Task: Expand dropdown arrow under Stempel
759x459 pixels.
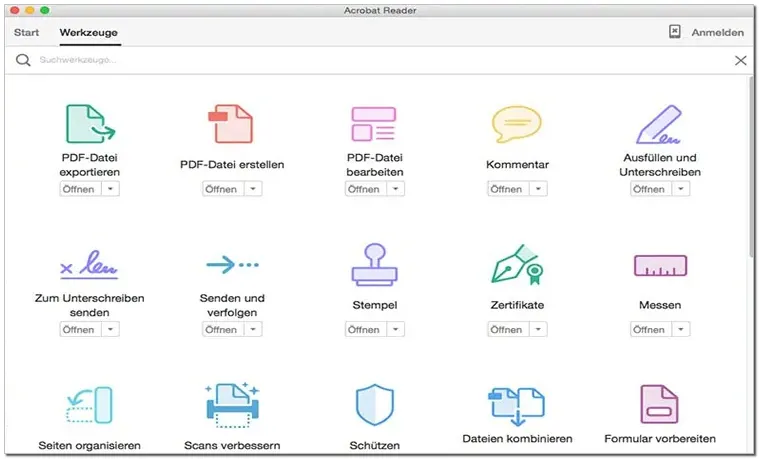Action: pyautogui.click(x=395, y=329)
